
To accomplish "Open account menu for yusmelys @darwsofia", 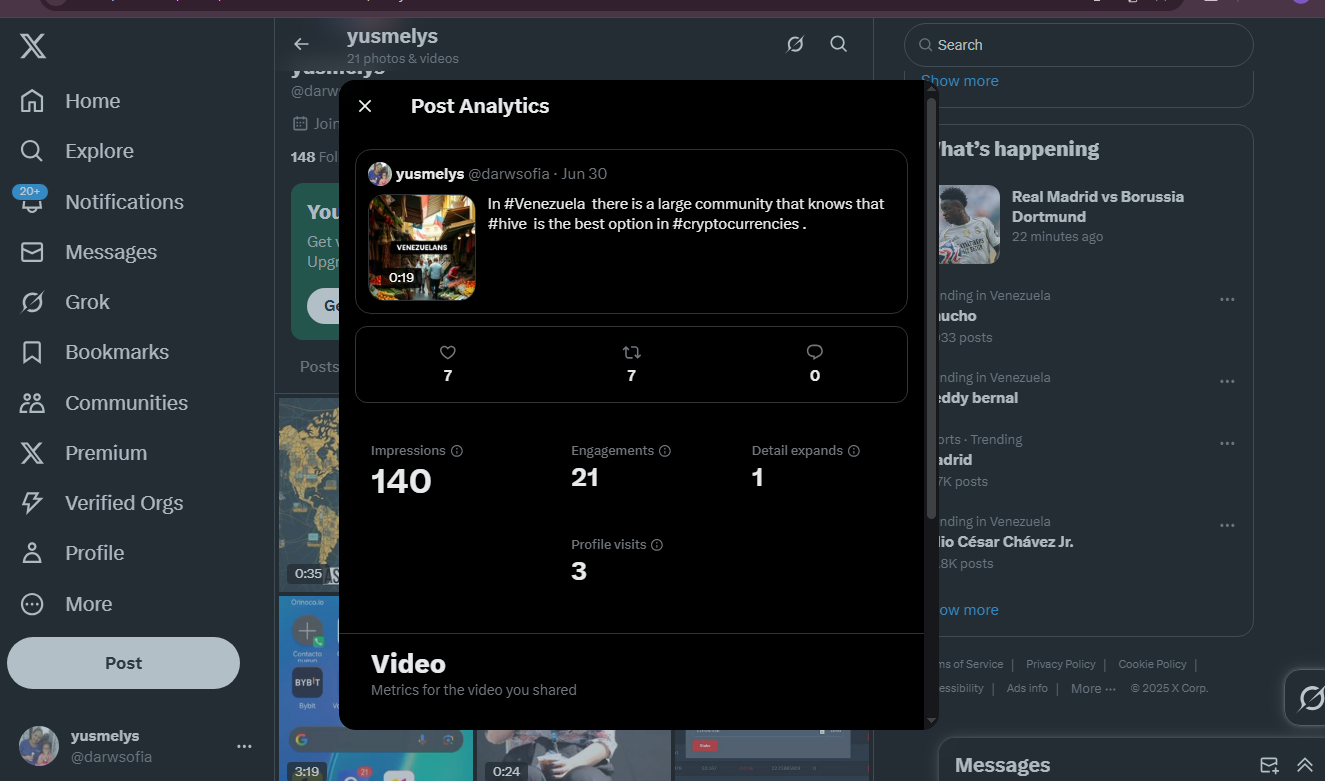I will (x=136, y=746).
